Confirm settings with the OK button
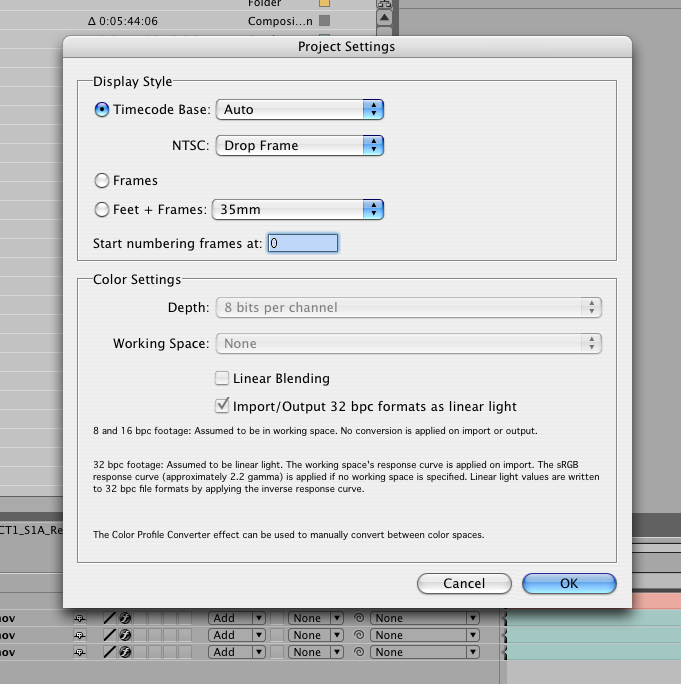This screenshot has width=681, height=684. pos(569,583)
